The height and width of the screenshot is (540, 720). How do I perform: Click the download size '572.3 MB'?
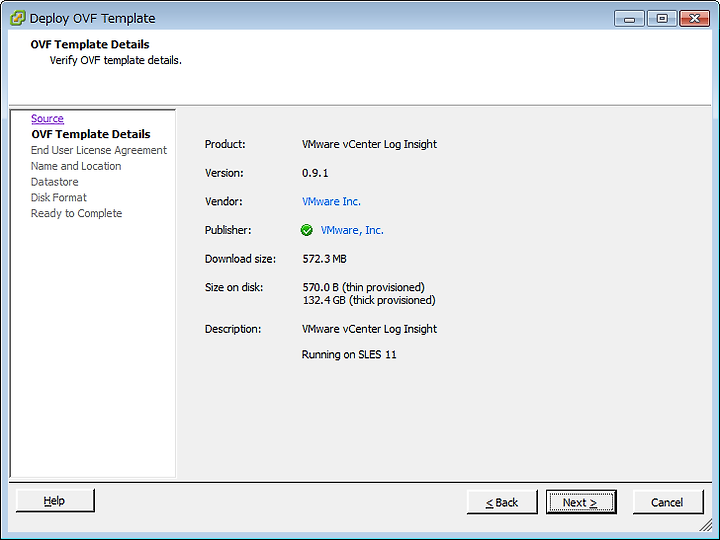tap(325, 259)
